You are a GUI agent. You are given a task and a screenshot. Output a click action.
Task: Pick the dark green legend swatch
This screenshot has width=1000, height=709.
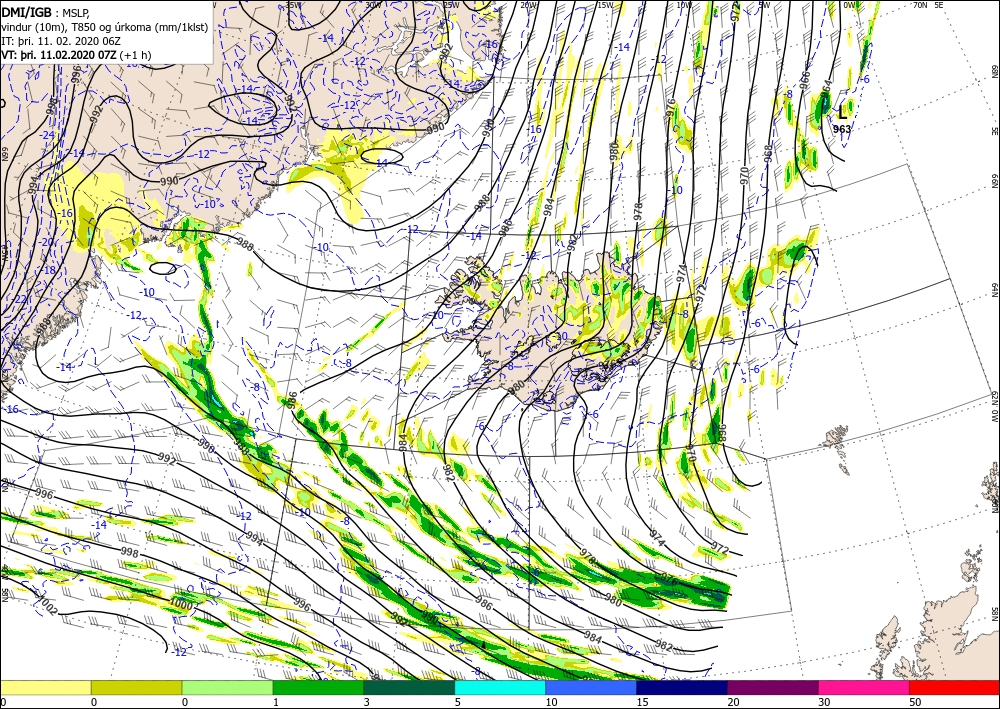409,687
